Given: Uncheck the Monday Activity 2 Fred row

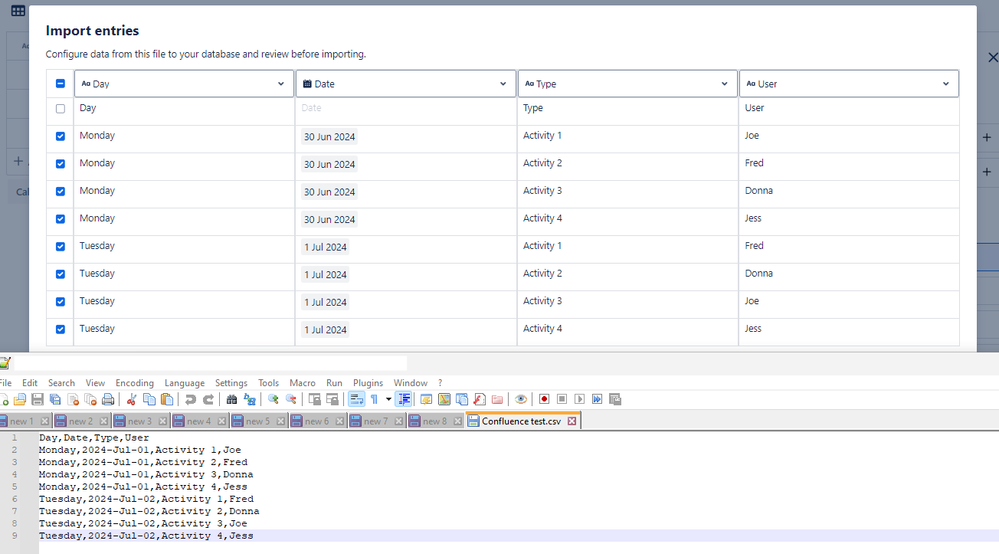Looking at the screenshot, I should pyautogui.click(x=61, y=164).
